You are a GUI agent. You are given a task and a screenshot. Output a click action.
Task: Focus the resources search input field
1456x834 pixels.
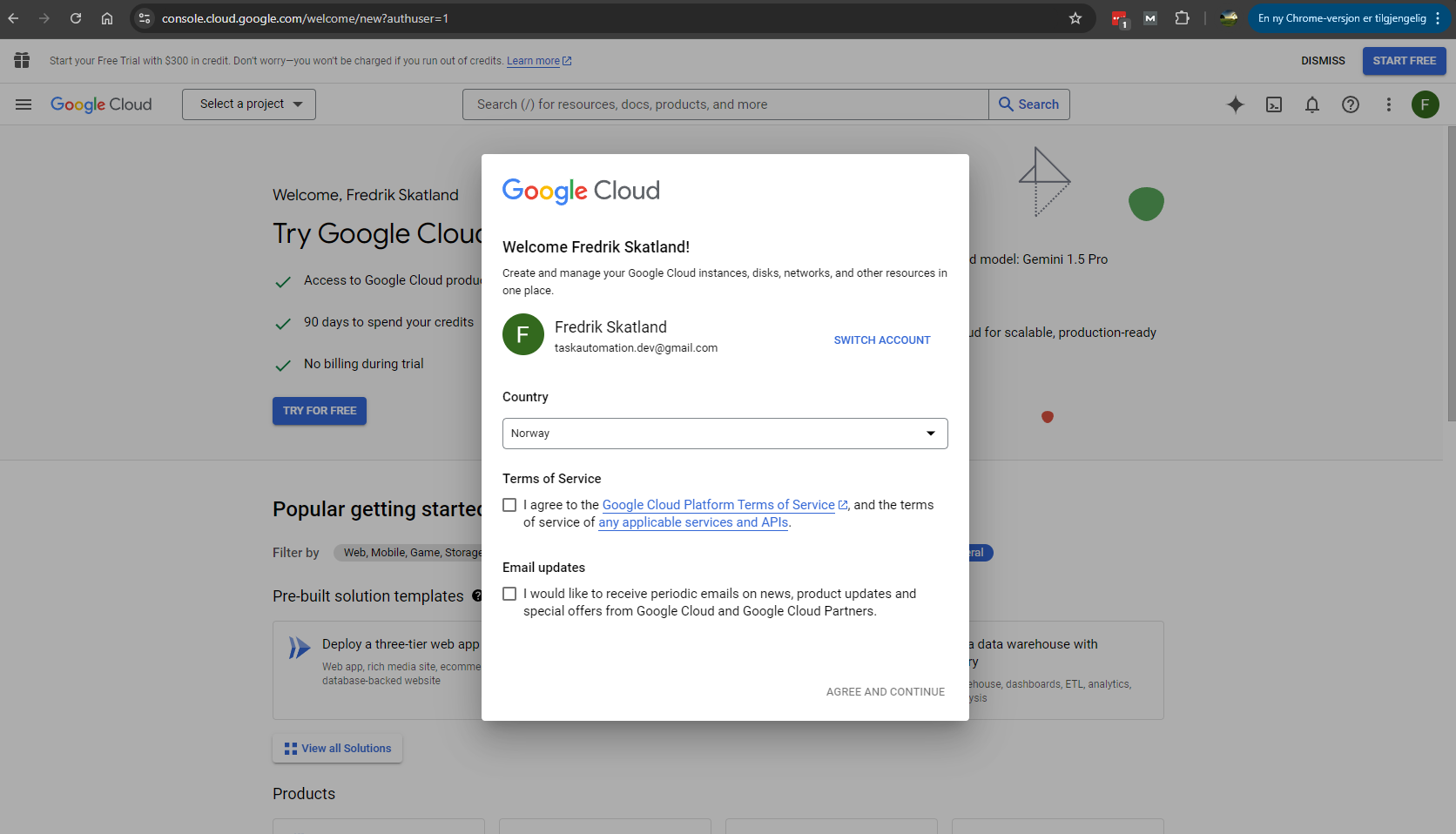point(725,104)
